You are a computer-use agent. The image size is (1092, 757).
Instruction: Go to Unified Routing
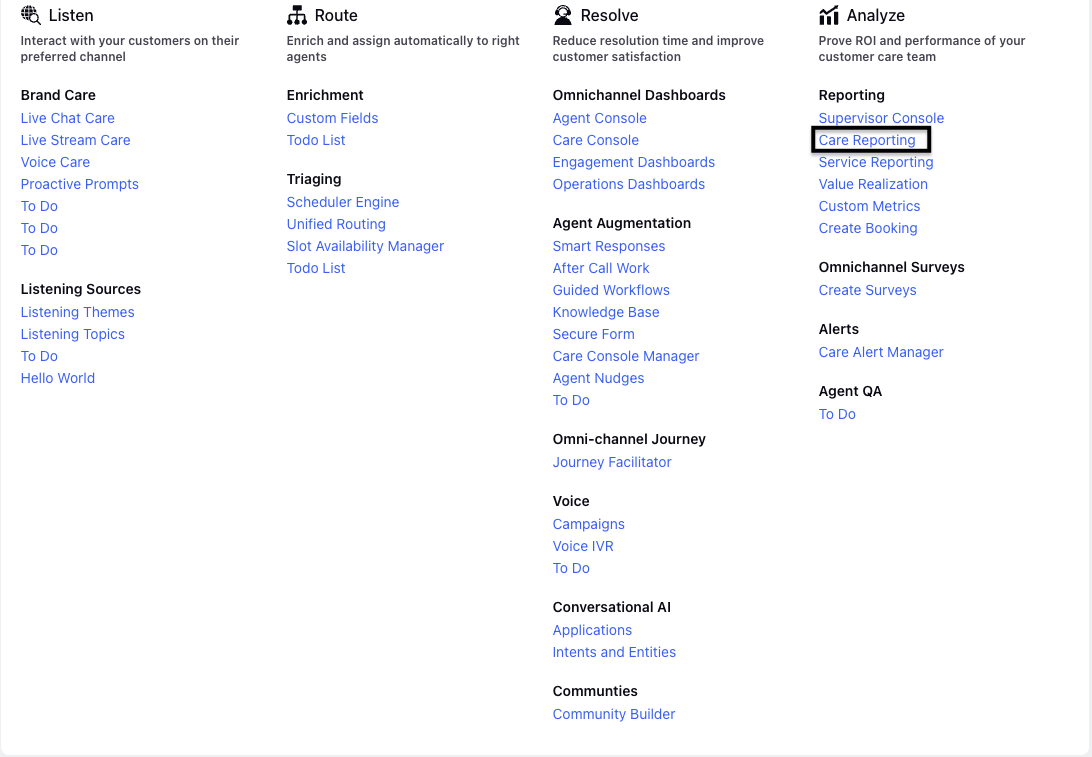tap(336, 224)
